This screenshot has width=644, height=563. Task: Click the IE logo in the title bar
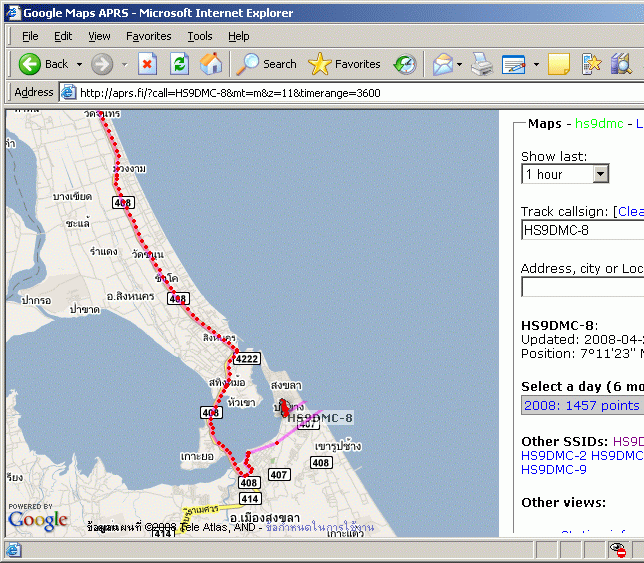(x=13, y=13)
